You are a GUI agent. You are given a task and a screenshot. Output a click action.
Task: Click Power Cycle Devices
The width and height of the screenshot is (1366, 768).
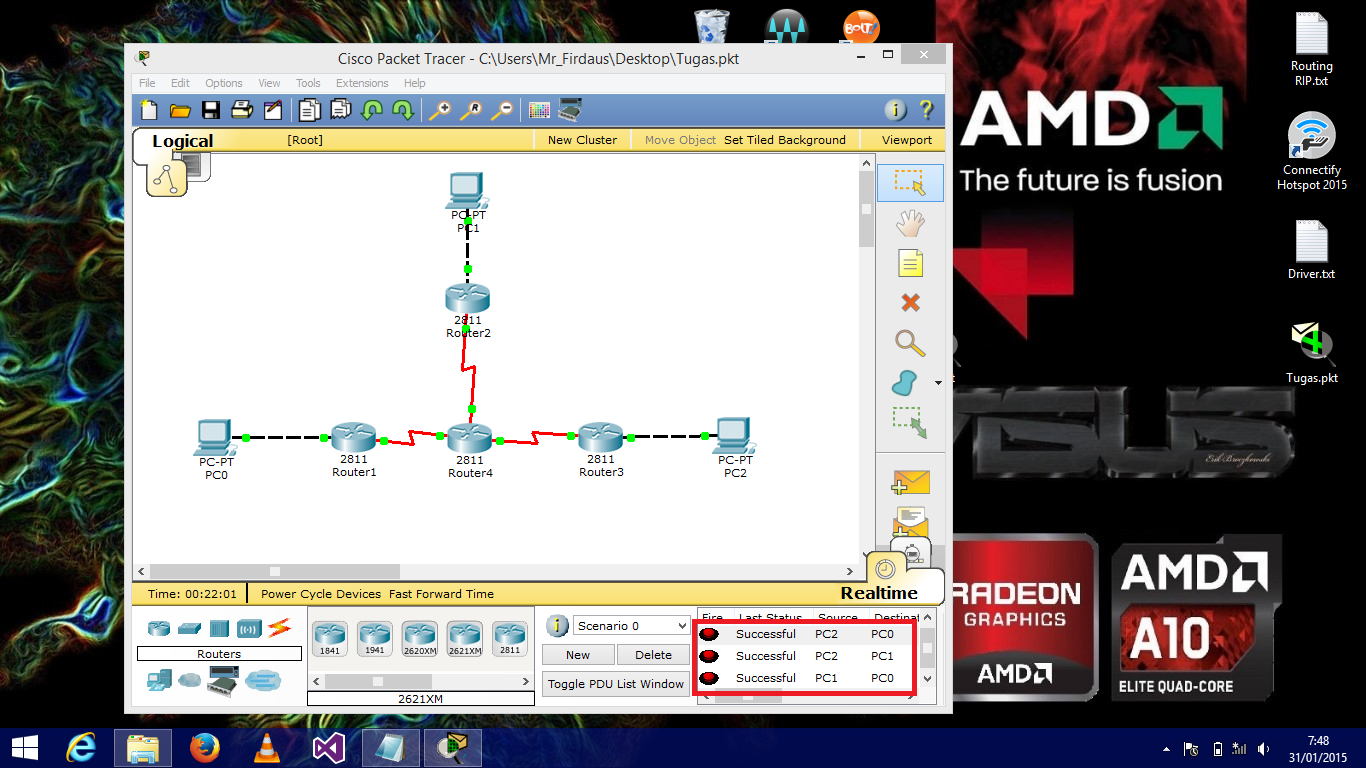click(x=321, y=594)
